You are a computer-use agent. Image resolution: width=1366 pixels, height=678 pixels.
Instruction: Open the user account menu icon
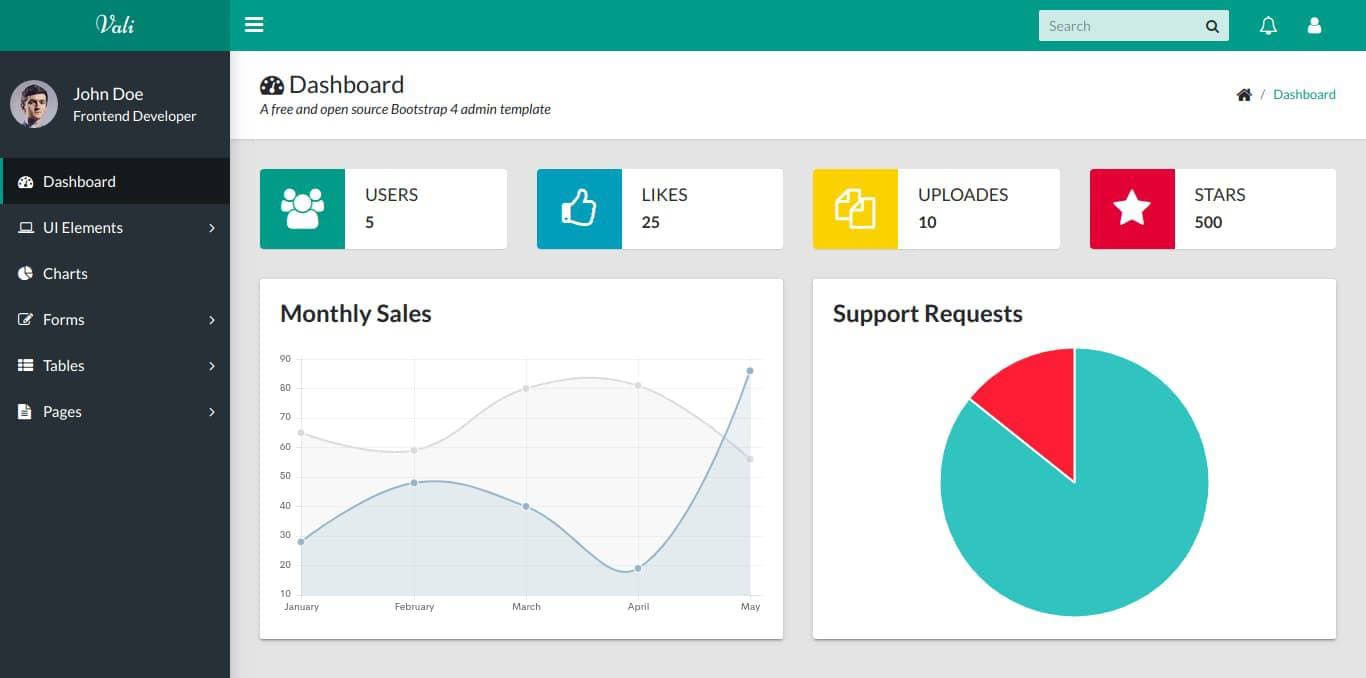click(1314, 26)
